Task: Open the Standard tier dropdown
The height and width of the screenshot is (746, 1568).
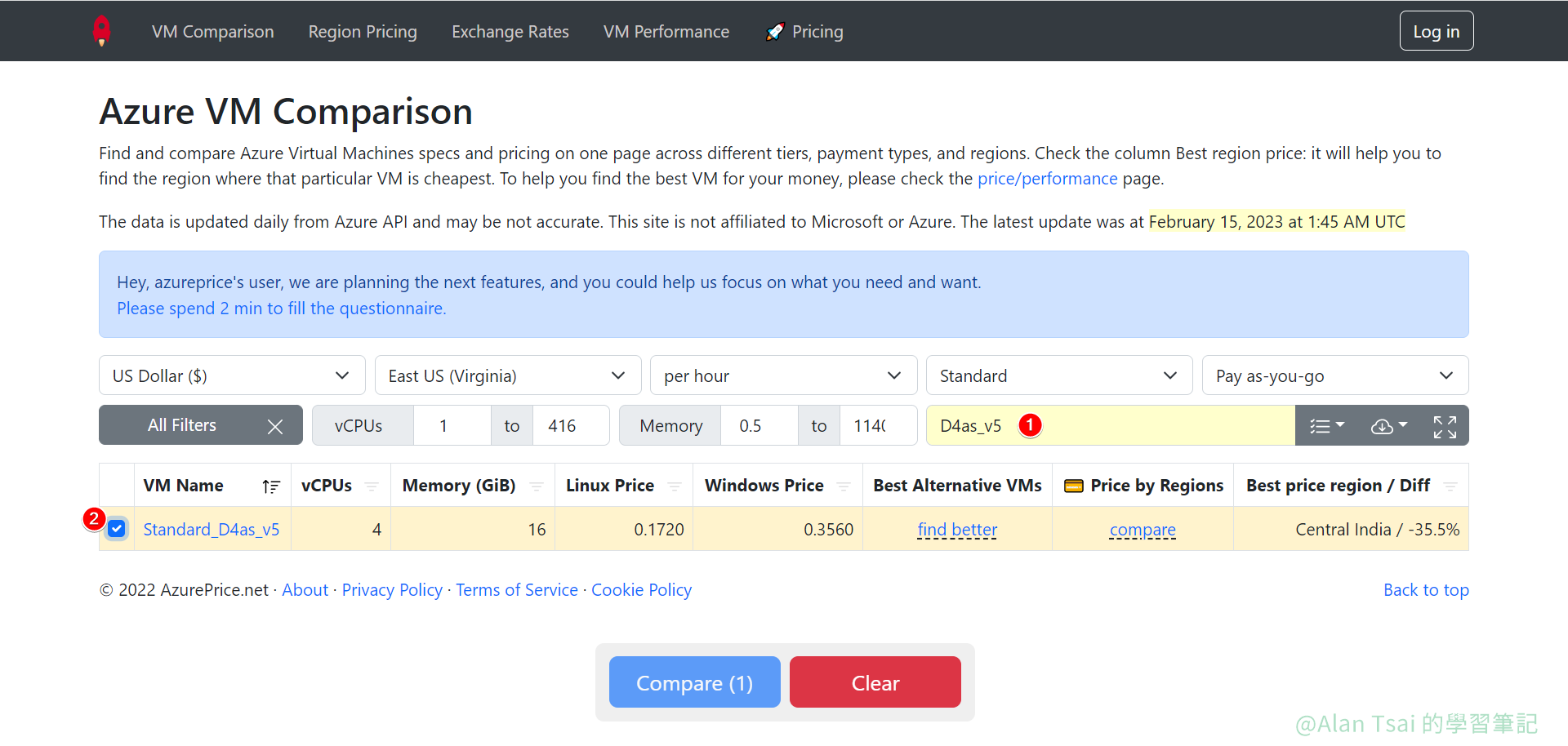Action: click(1059, 375)
